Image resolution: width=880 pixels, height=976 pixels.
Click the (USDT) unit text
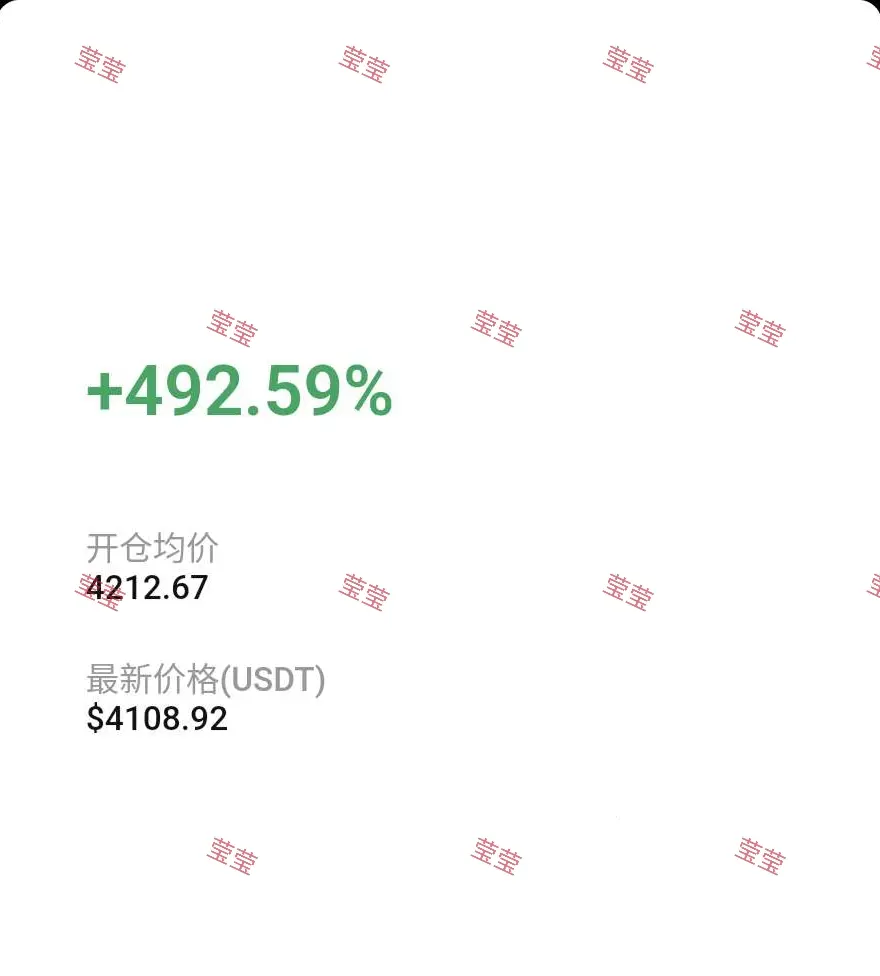[x=273, y=680]
